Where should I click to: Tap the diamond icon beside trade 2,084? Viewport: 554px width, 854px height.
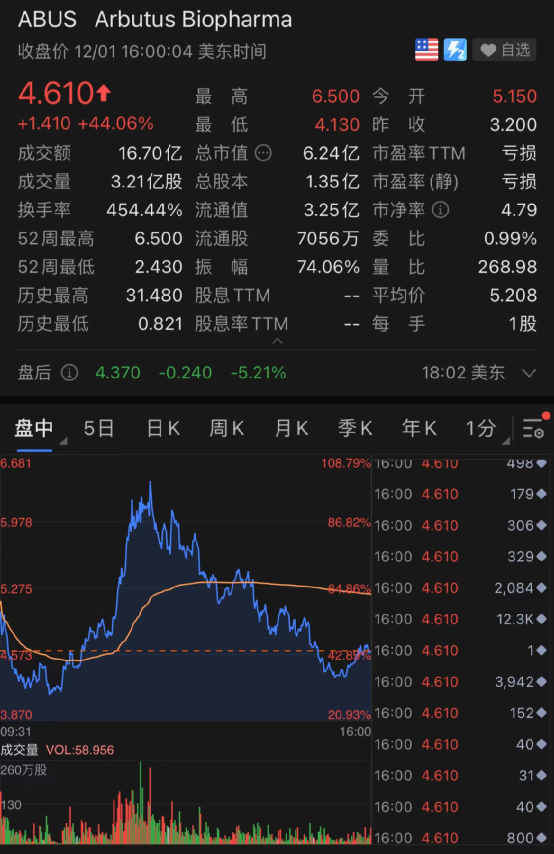[x=541, y=588]
